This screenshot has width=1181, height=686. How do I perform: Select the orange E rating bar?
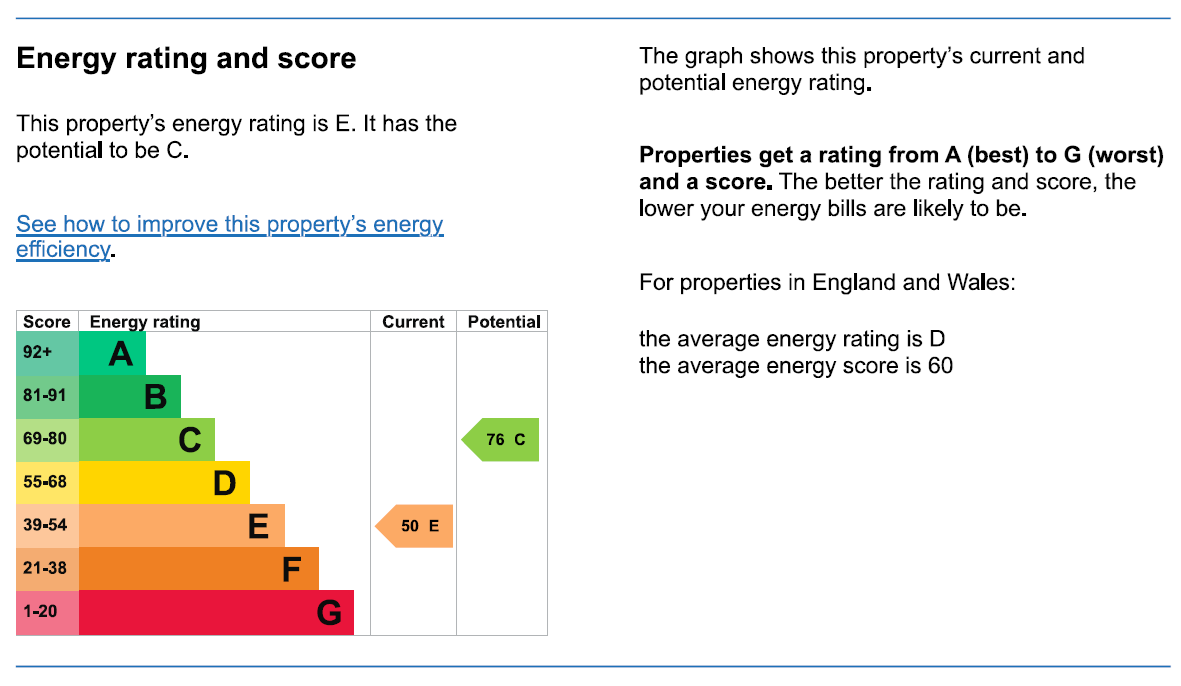181,526
